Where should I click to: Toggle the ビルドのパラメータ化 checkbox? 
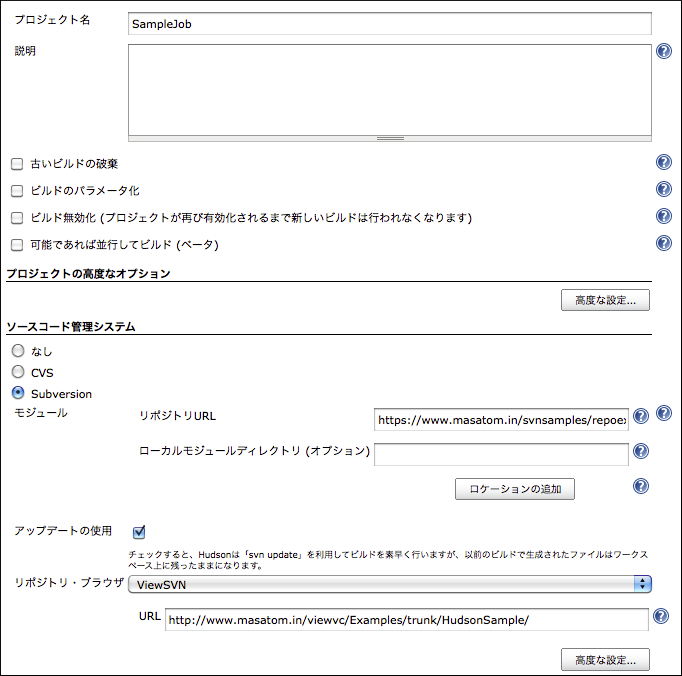point(16,191)
